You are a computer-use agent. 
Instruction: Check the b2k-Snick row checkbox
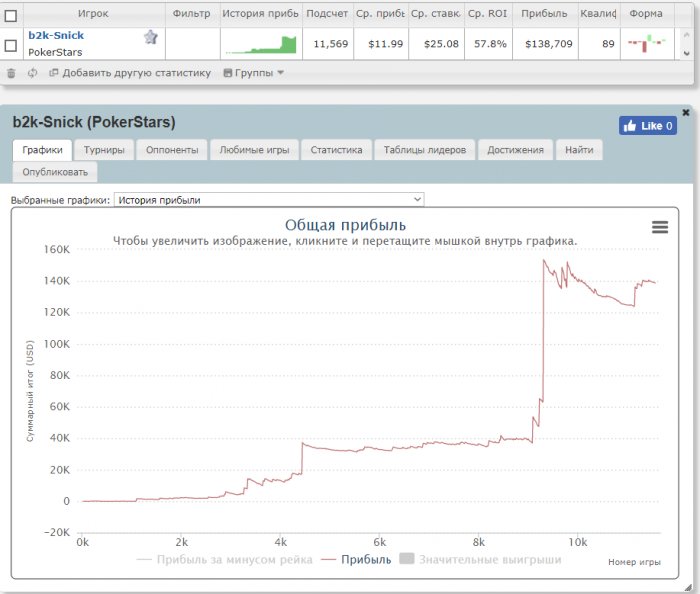click(11, 45)
